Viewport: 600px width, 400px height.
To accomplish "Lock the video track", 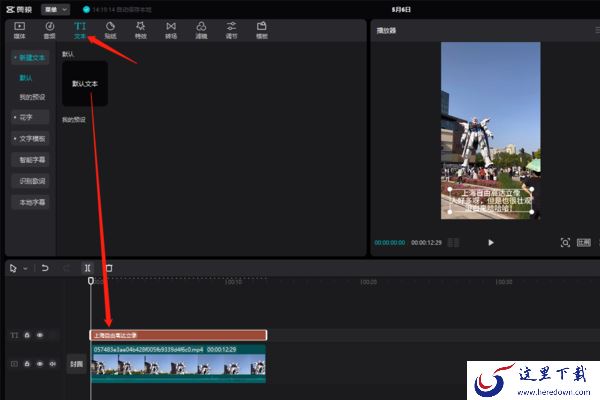I will coord(27,364).
